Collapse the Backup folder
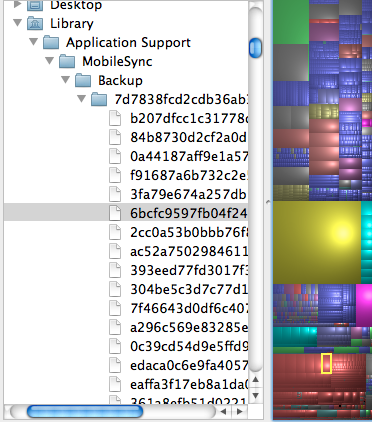 (66, 80)
